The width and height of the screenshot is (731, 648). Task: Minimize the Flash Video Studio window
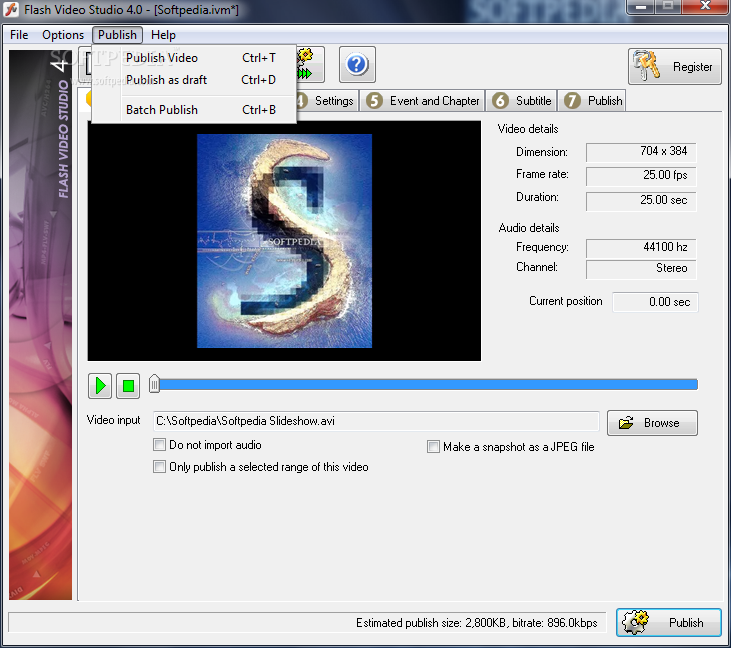641,7
